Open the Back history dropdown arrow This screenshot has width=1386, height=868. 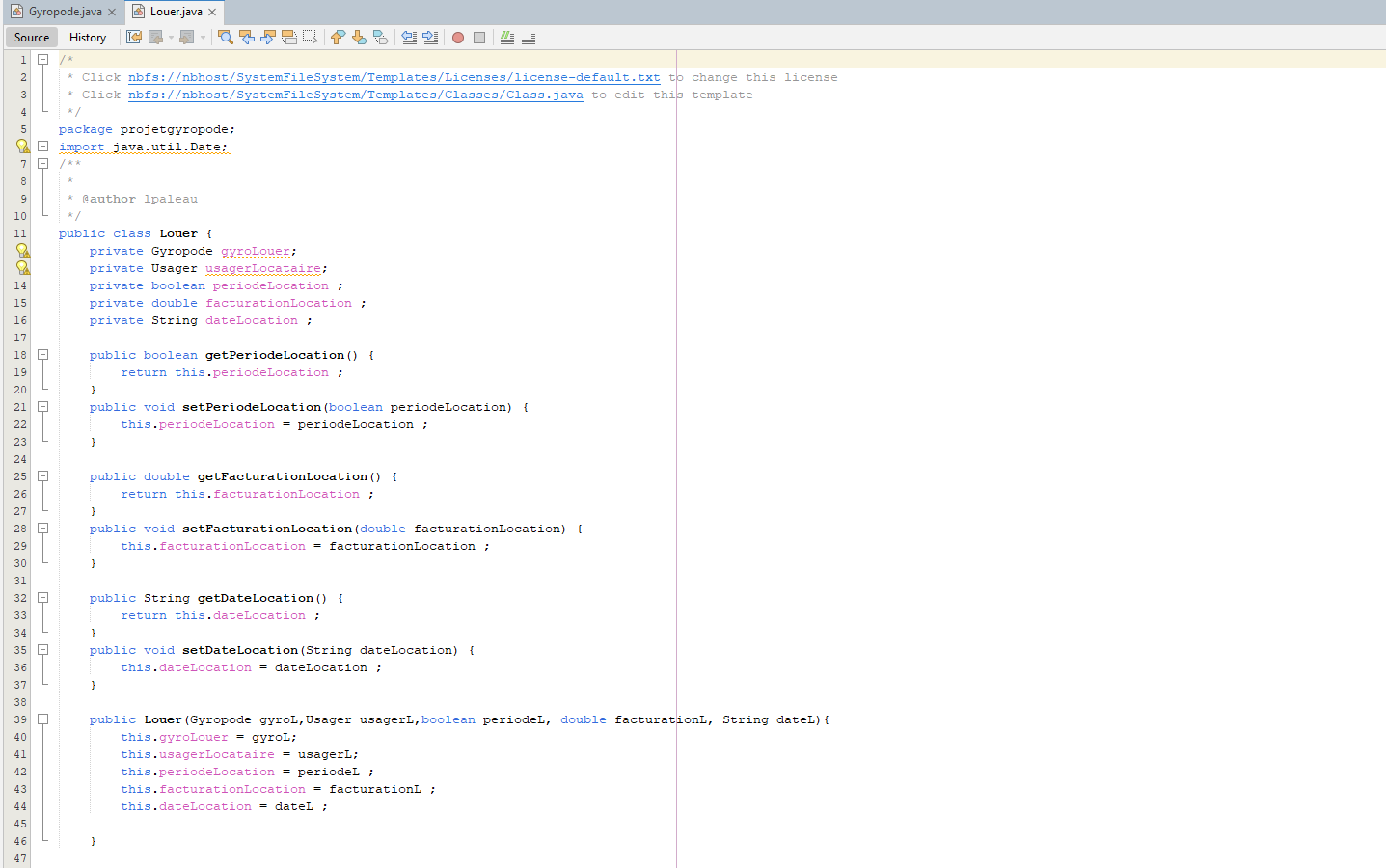(x=171, y=38)
